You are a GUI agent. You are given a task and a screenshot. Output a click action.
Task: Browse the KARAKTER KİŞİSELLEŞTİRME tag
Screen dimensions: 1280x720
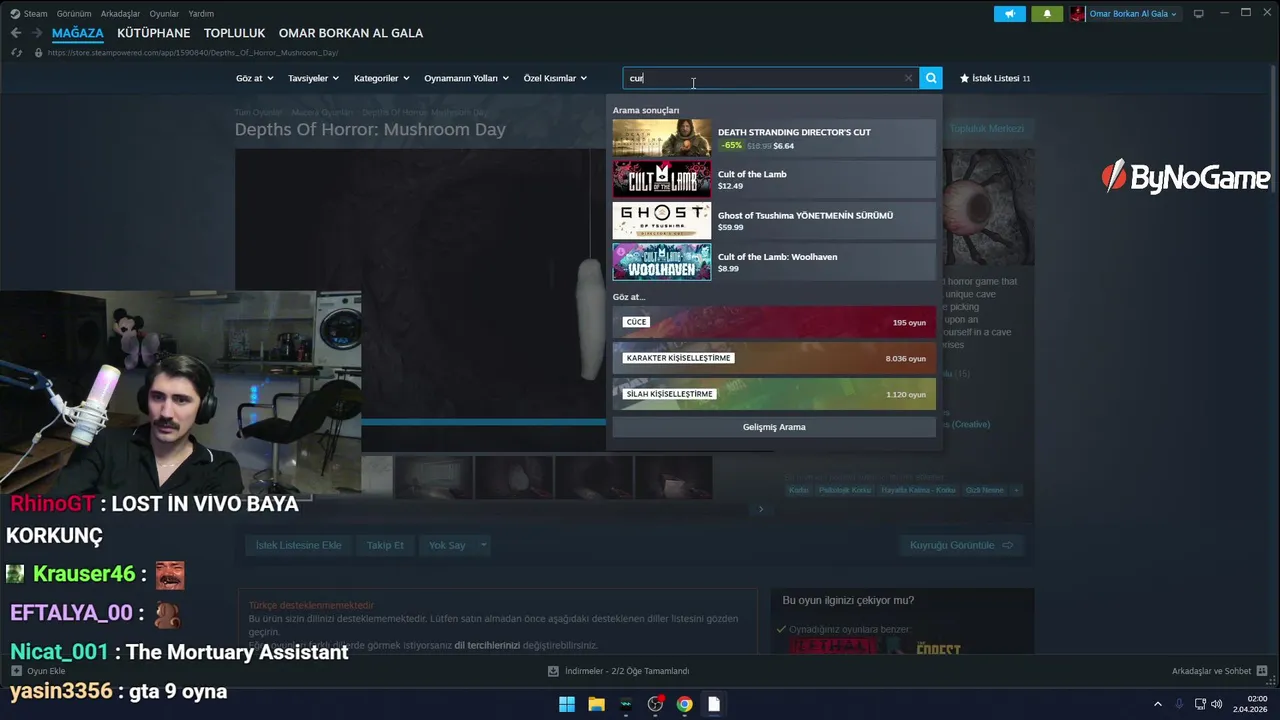coord(774,358)
